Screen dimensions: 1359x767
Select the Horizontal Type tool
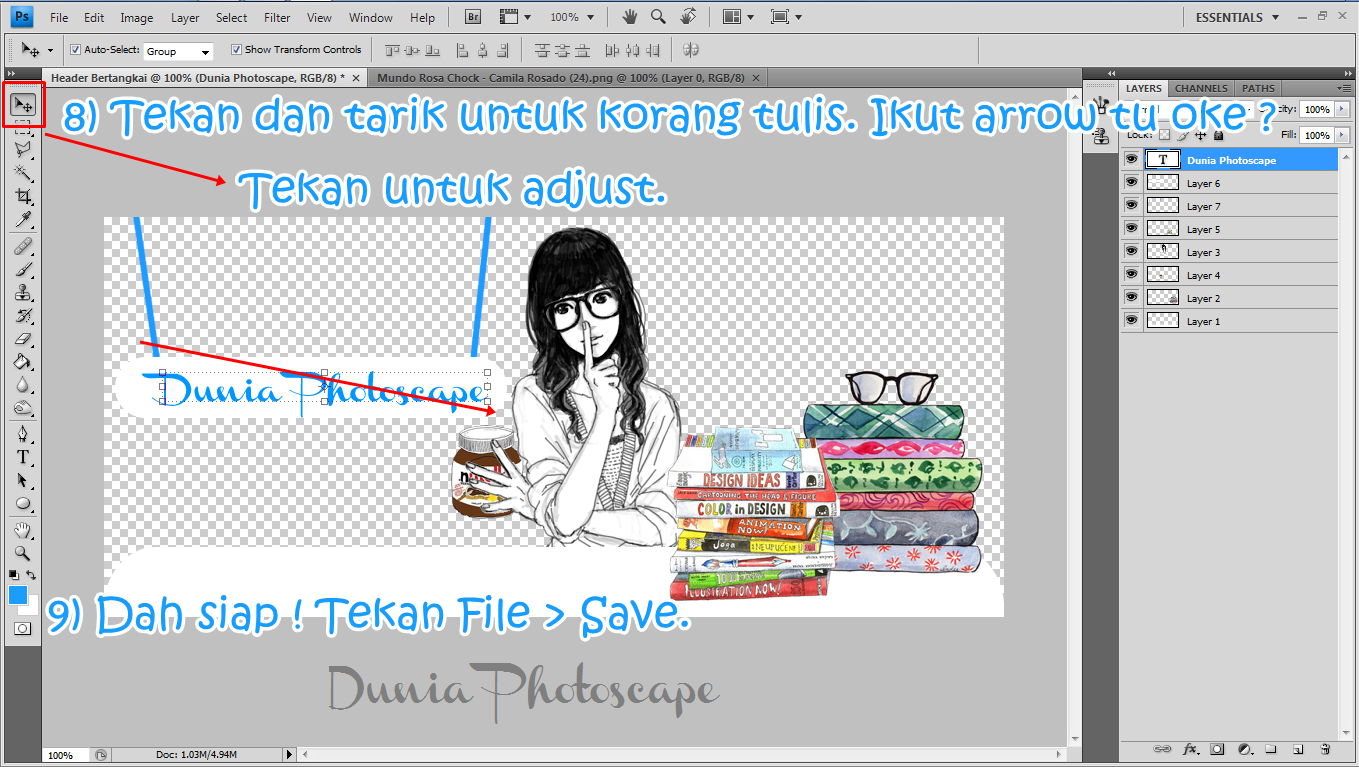click(24, 457)
